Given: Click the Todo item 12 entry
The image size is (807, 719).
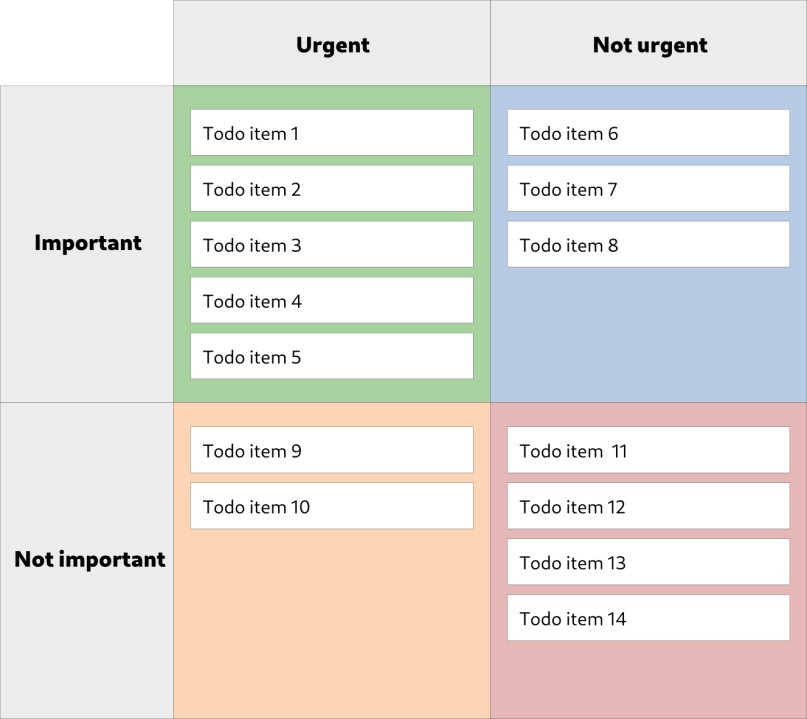Looking at the screenshot, I should [x=648, y=507].
